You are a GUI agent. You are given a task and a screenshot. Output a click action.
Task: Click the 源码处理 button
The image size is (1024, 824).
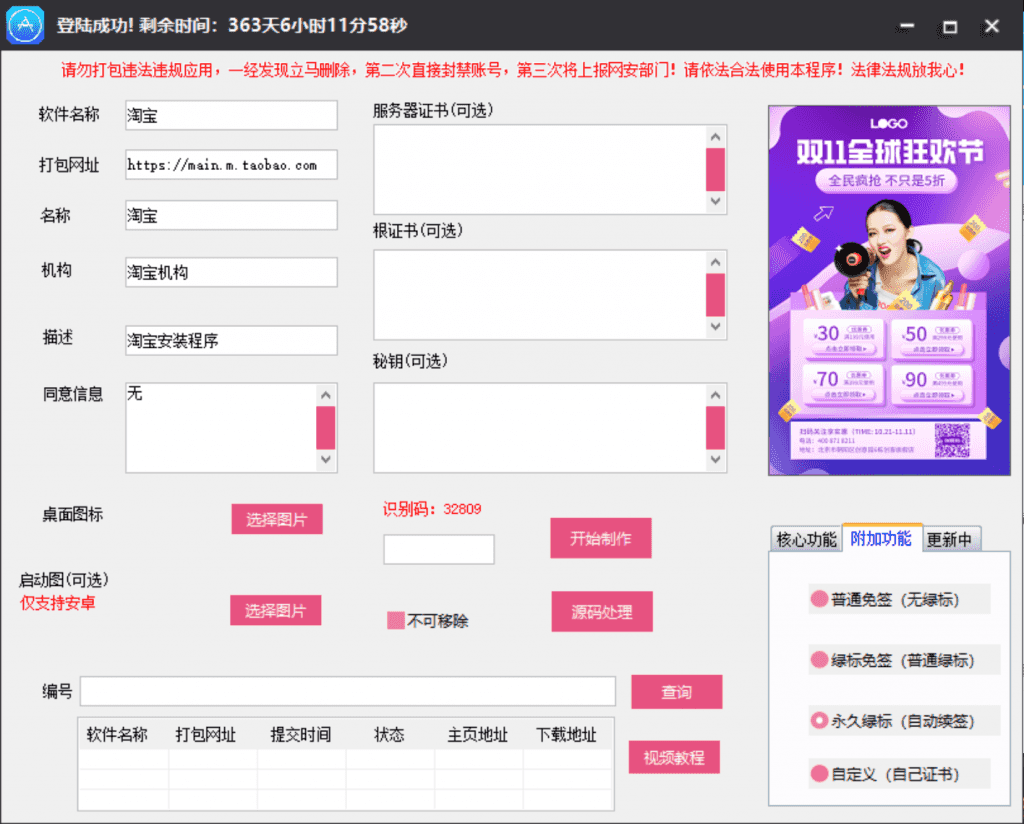pyautogui.click(x=602, y=612)
